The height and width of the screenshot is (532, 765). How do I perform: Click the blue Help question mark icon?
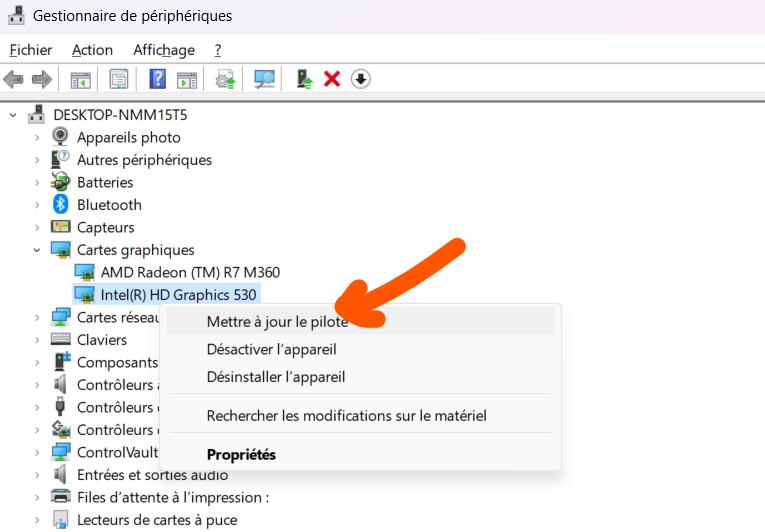(157, 79)
